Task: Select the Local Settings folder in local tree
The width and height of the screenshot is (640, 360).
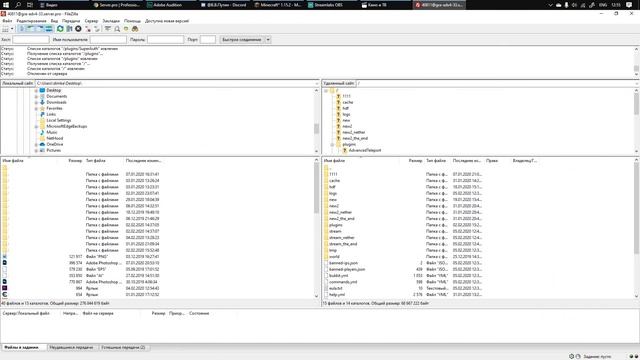Action: (x=59, y=120)
